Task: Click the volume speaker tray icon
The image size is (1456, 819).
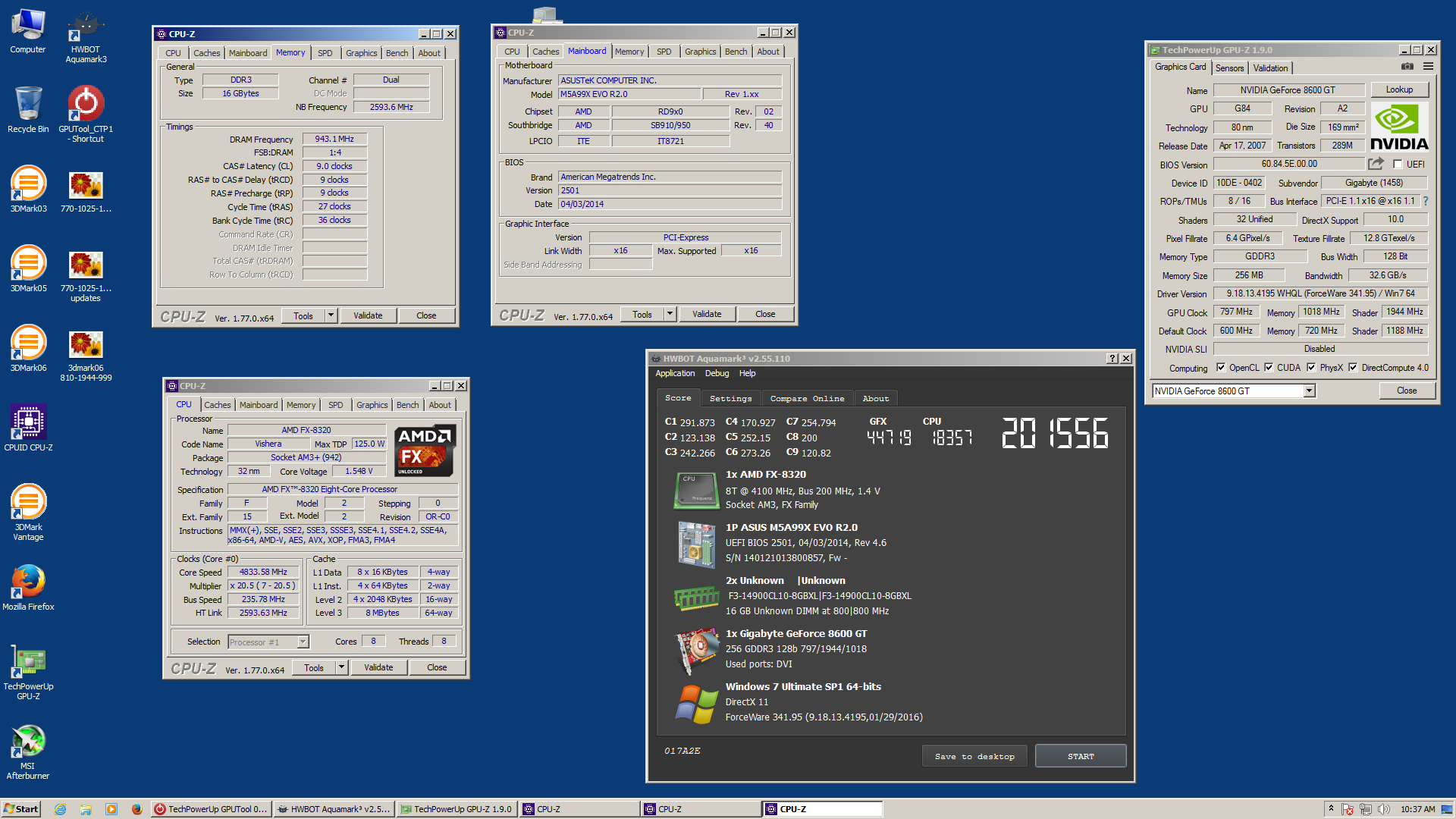Action: click(1383, 809)
